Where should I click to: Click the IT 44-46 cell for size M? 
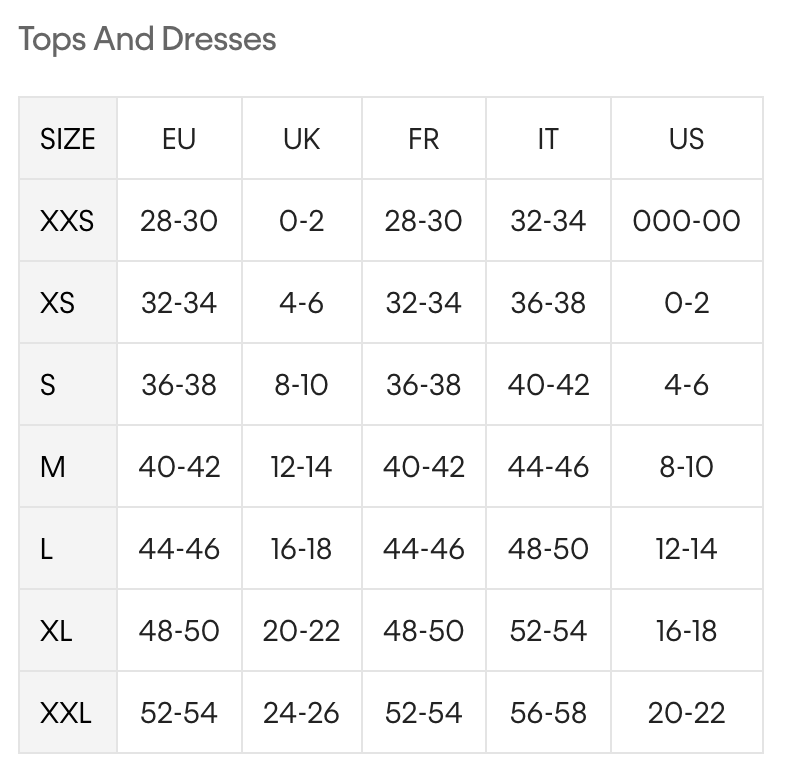click(x=547, y=467)
